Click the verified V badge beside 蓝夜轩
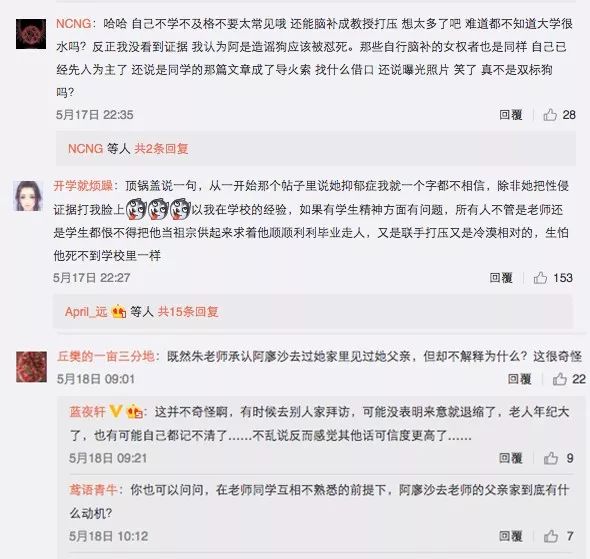590x559 pixels. point(116,412)
